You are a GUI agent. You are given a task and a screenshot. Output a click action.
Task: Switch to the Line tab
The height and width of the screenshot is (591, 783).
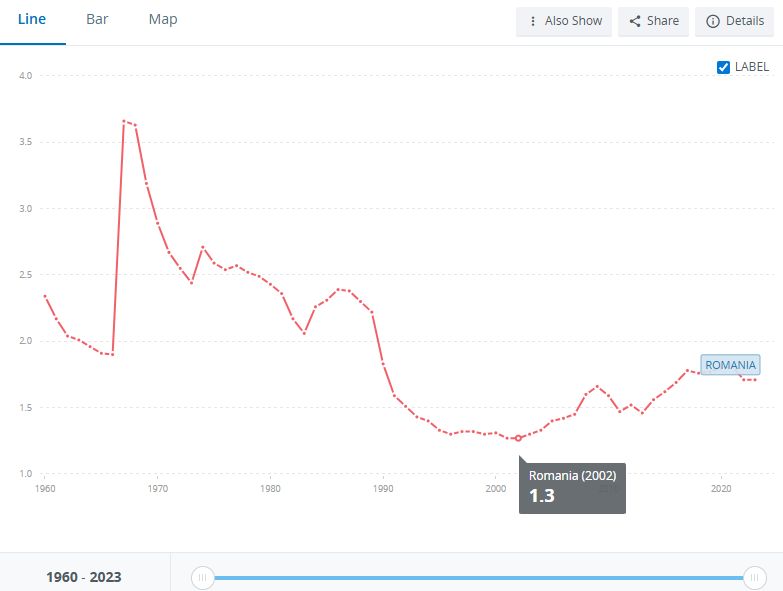coord(32,20)
